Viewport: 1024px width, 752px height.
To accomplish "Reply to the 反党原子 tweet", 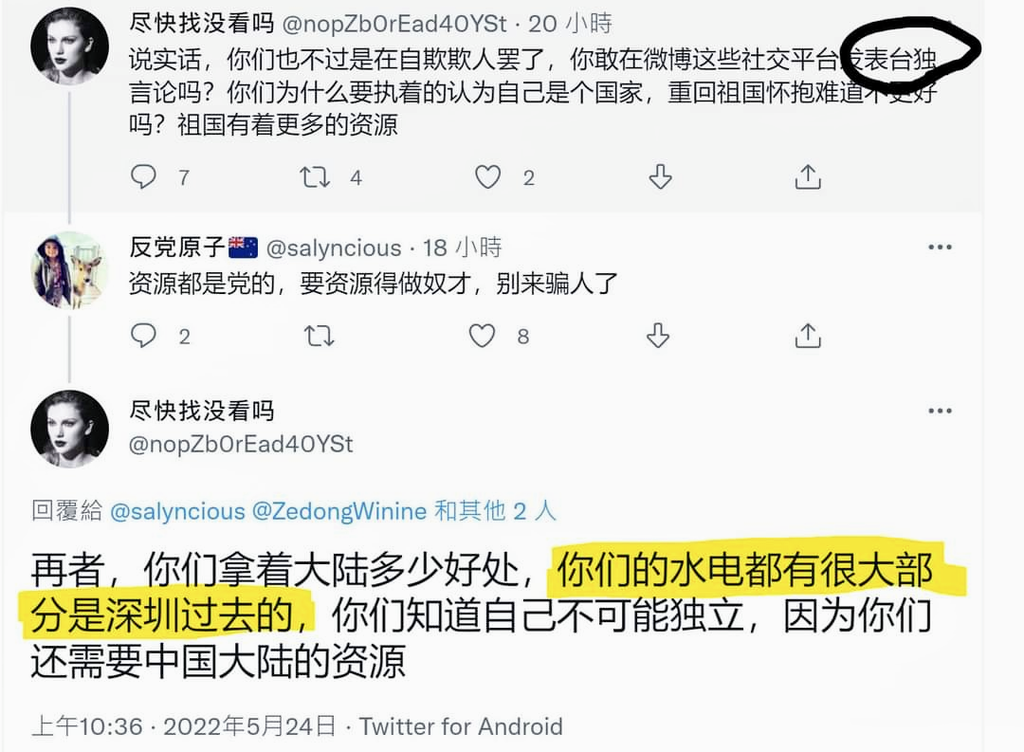I will [x=144, y=336].
